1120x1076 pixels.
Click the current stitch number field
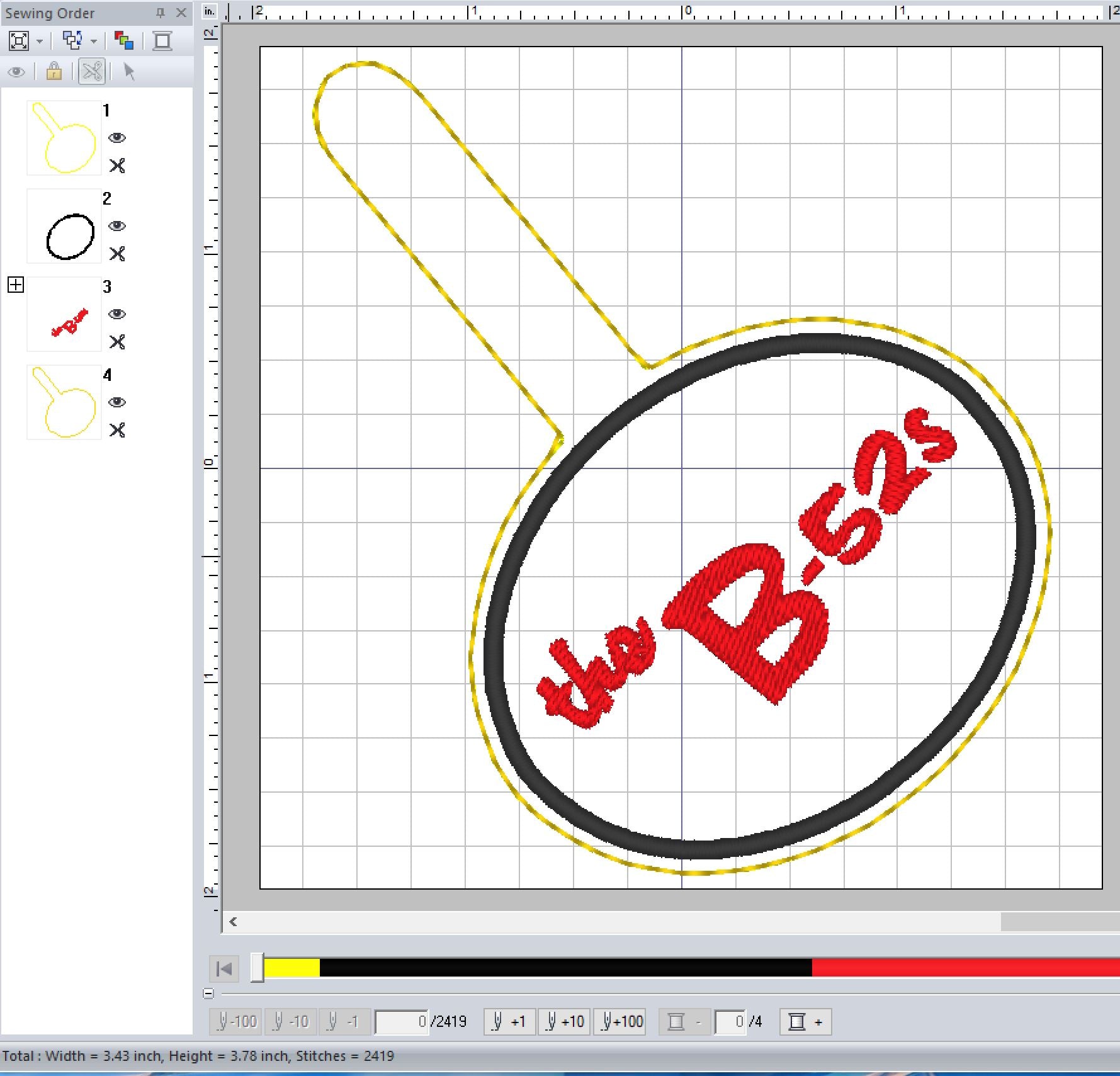[402, 1022]
